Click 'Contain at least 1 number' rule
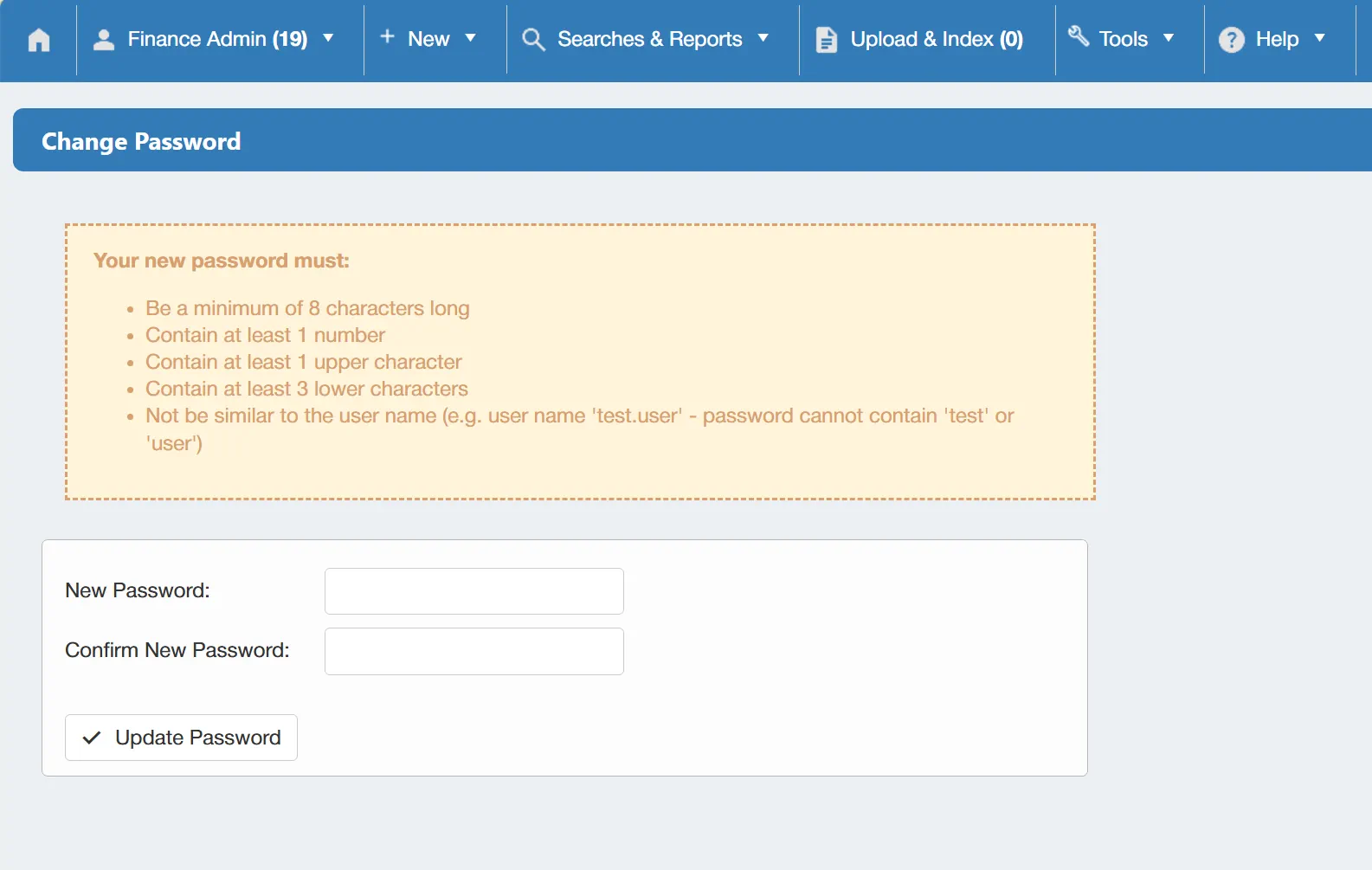 (x=265, y=335)
